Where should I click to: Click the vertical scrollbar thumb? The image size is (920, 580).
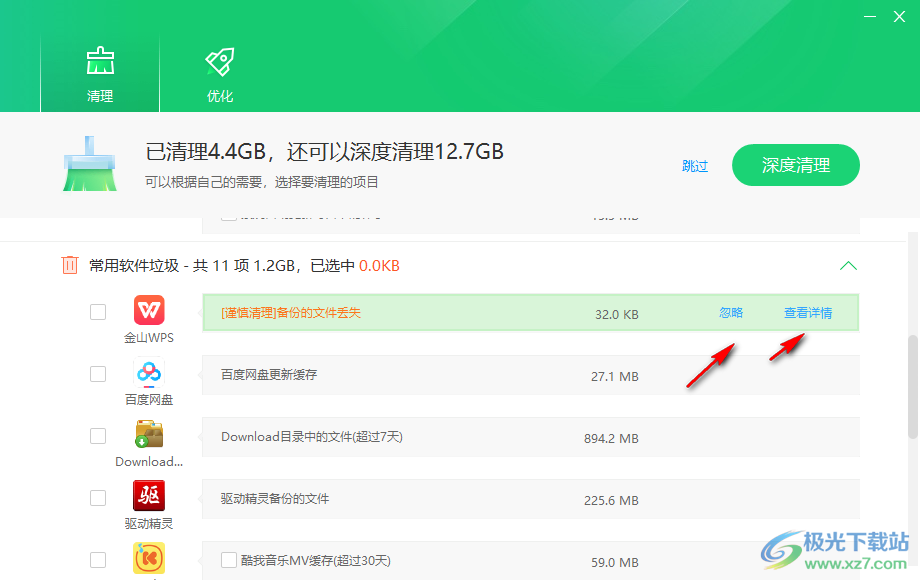coord(912,385)
